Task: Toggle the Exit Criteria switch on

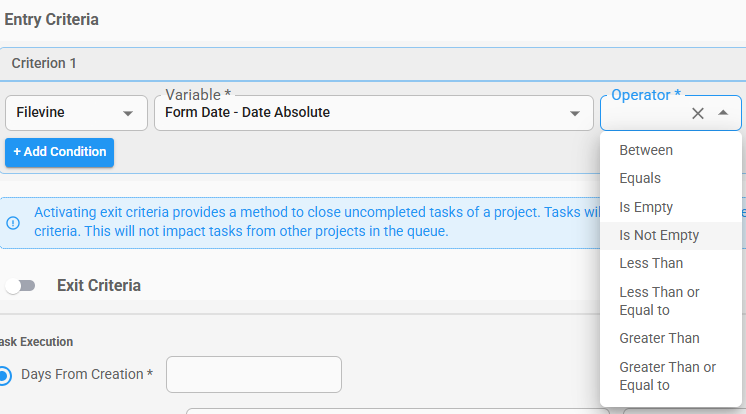Action: (20, 286)
